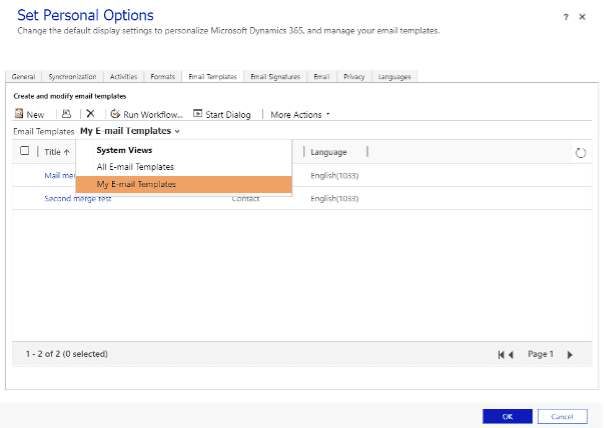Refresh the email templates grid
Image resolution: width=604 pixels, height=428 pixels.
click(581, 152)
